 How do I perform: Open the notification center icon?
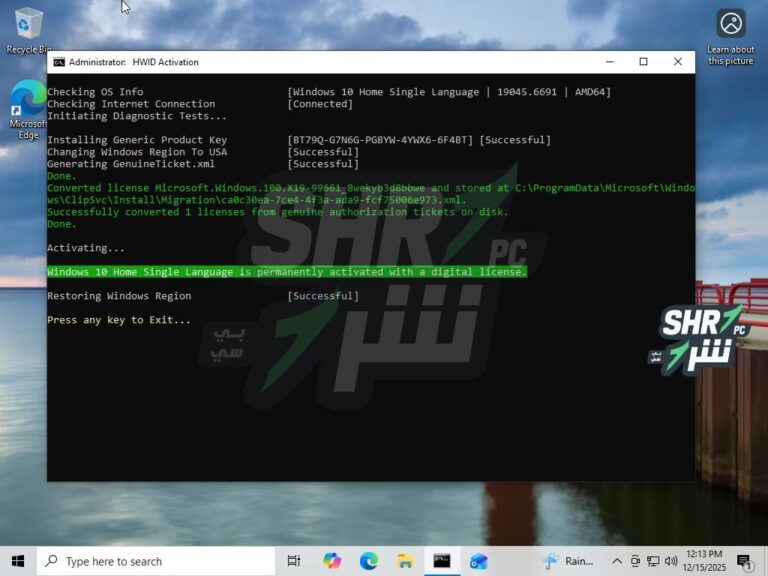[x=744, y=561]
